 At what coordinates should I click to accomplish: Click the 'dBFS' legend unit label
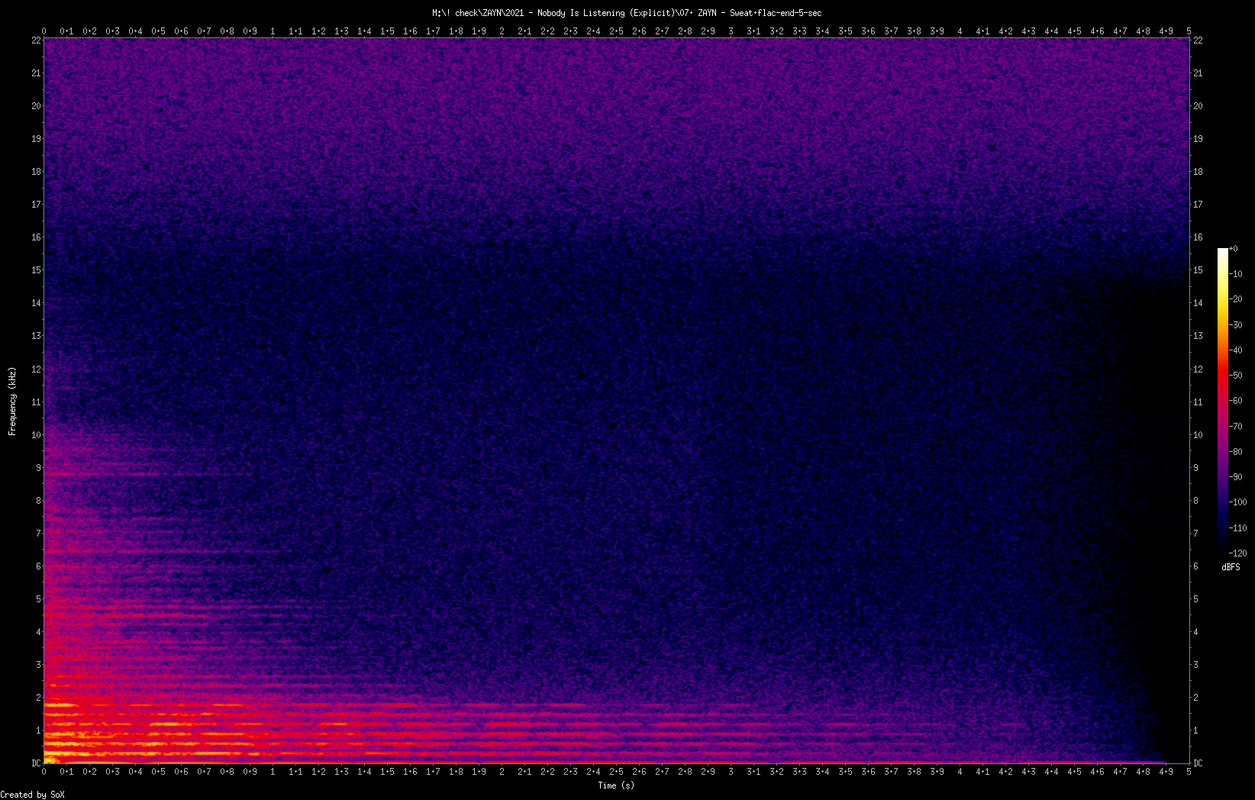point(1231,567)
